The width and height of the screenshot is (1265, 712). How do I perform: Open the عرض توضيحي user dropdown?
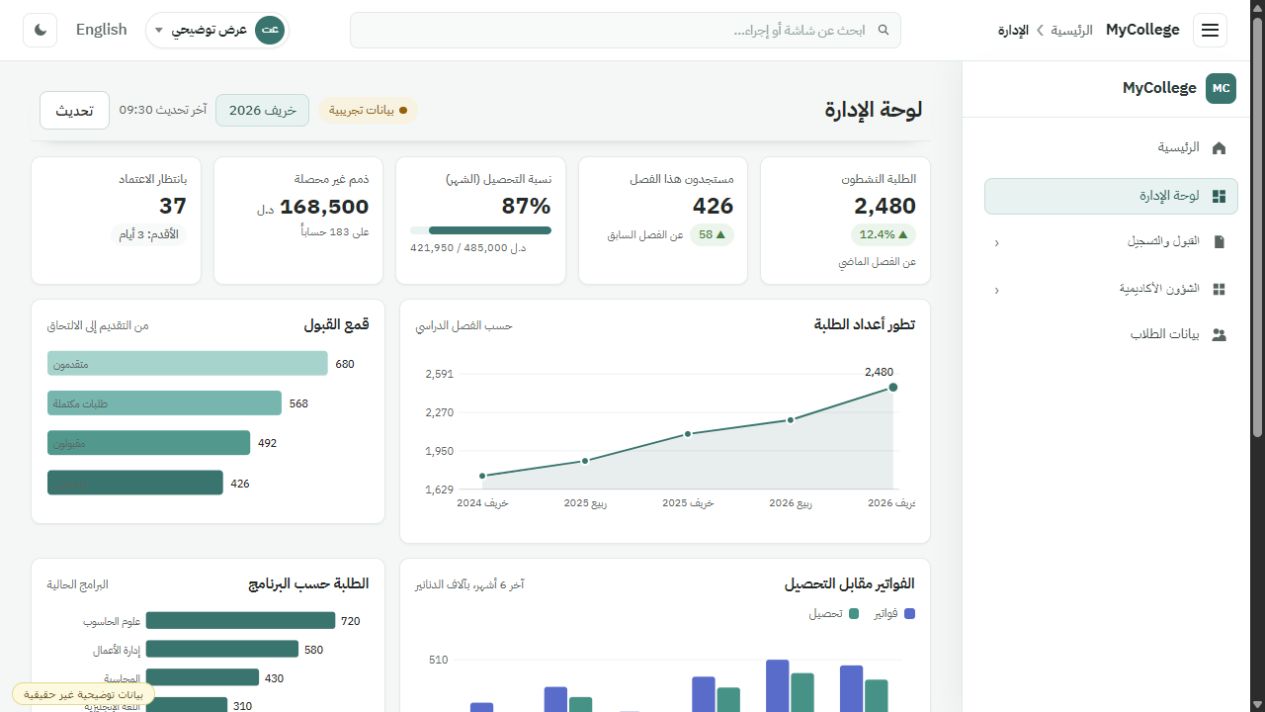point(217,30)
